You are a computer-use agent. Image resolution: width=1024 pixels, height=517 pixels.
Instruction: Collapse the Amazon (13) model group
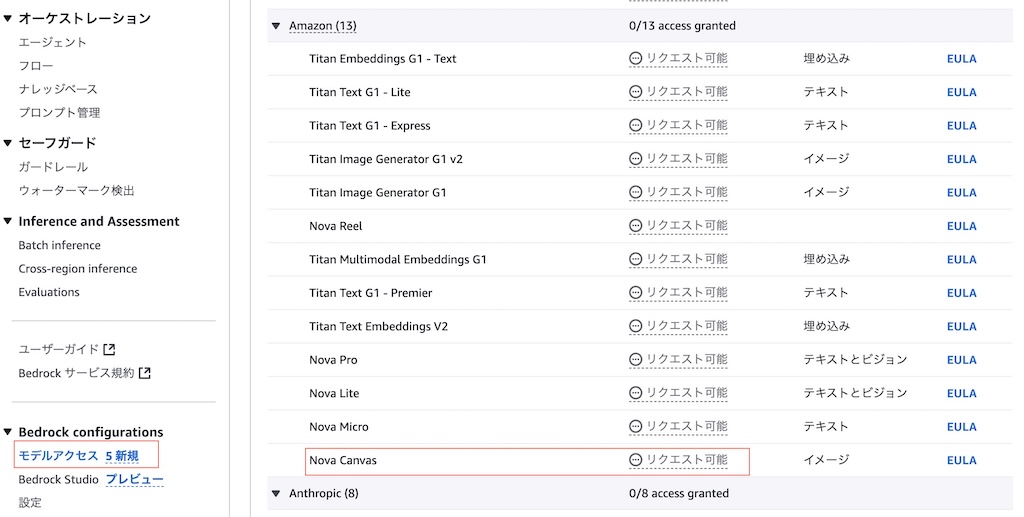coord(276,26)
